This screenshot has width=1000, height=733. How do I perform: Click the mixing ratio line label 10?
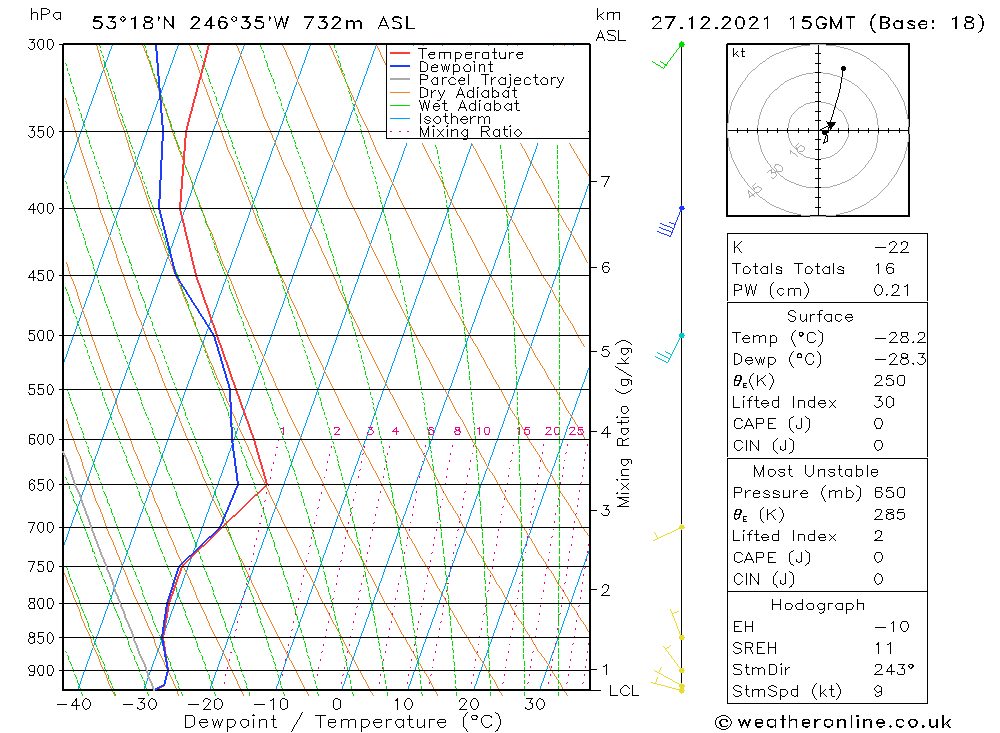coord(483,431)
